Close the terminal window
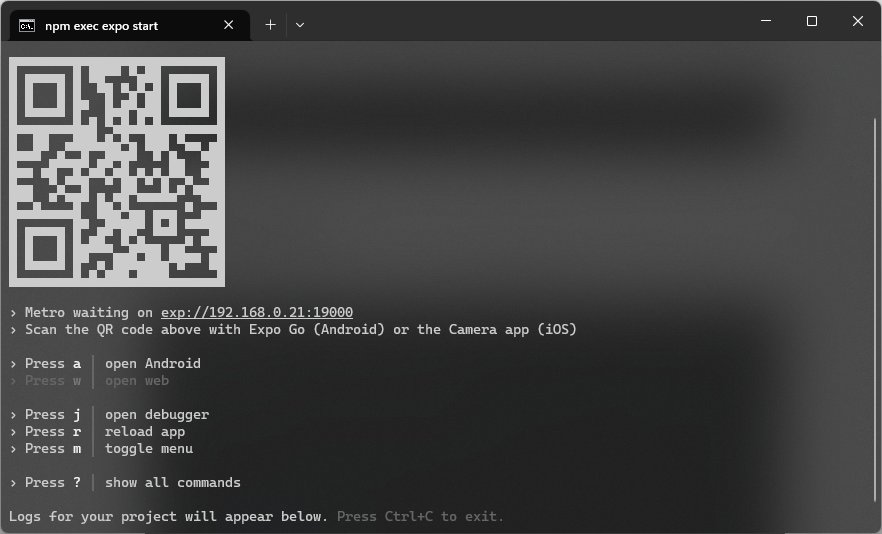Screen dimensions: 882x534 858,21
